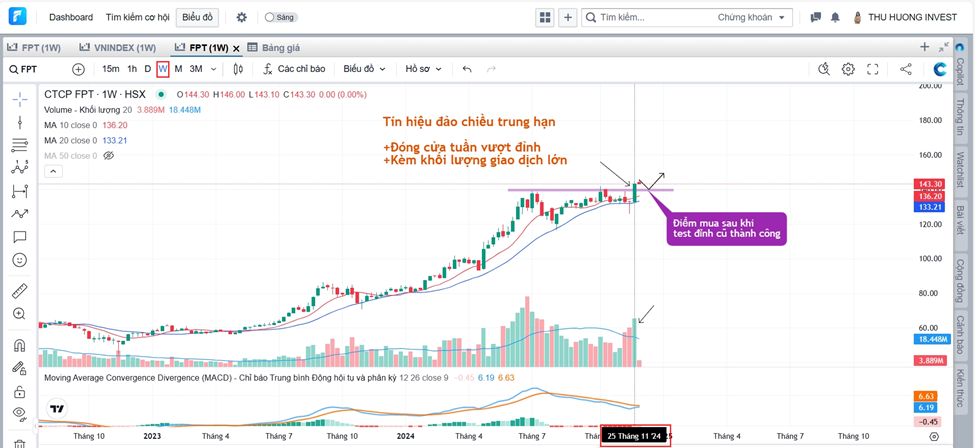The width and height of the screenshot is (975, 448).
Task: Select the zoom in tool
Action: (20, 314)
